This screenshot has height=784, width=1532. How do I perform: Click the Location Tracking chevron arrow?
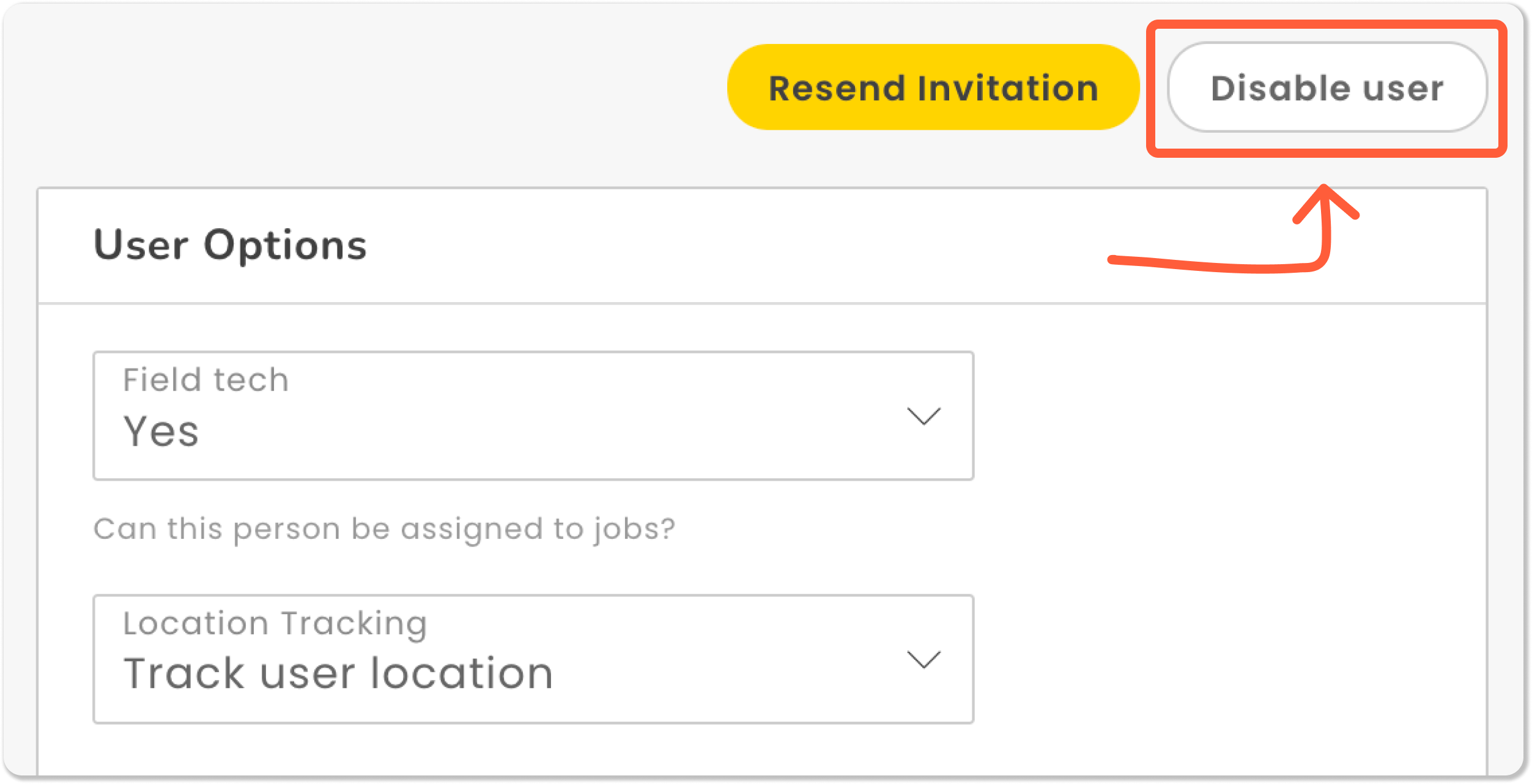point(923,660)
